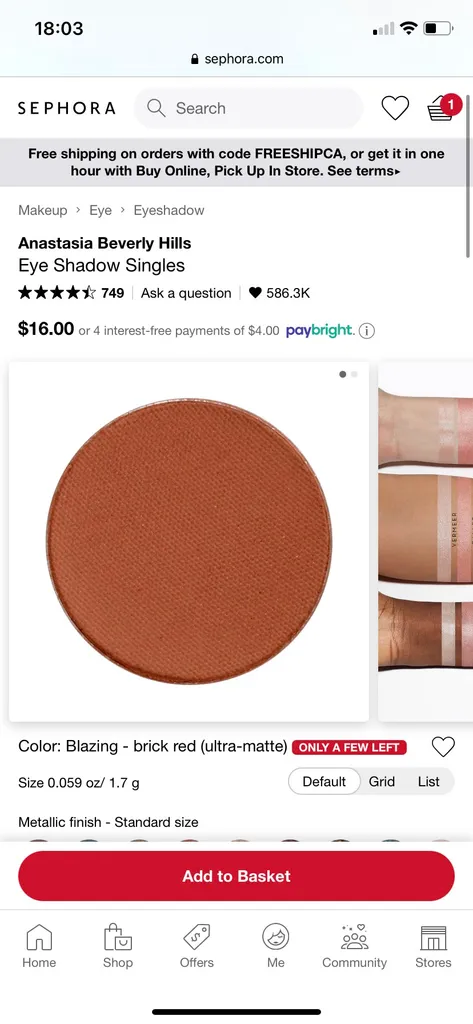This screenshot has height=1024, width=473.
Task: Click the Eyeshadow breadcrumb link
Action: [x=169, y=210]
